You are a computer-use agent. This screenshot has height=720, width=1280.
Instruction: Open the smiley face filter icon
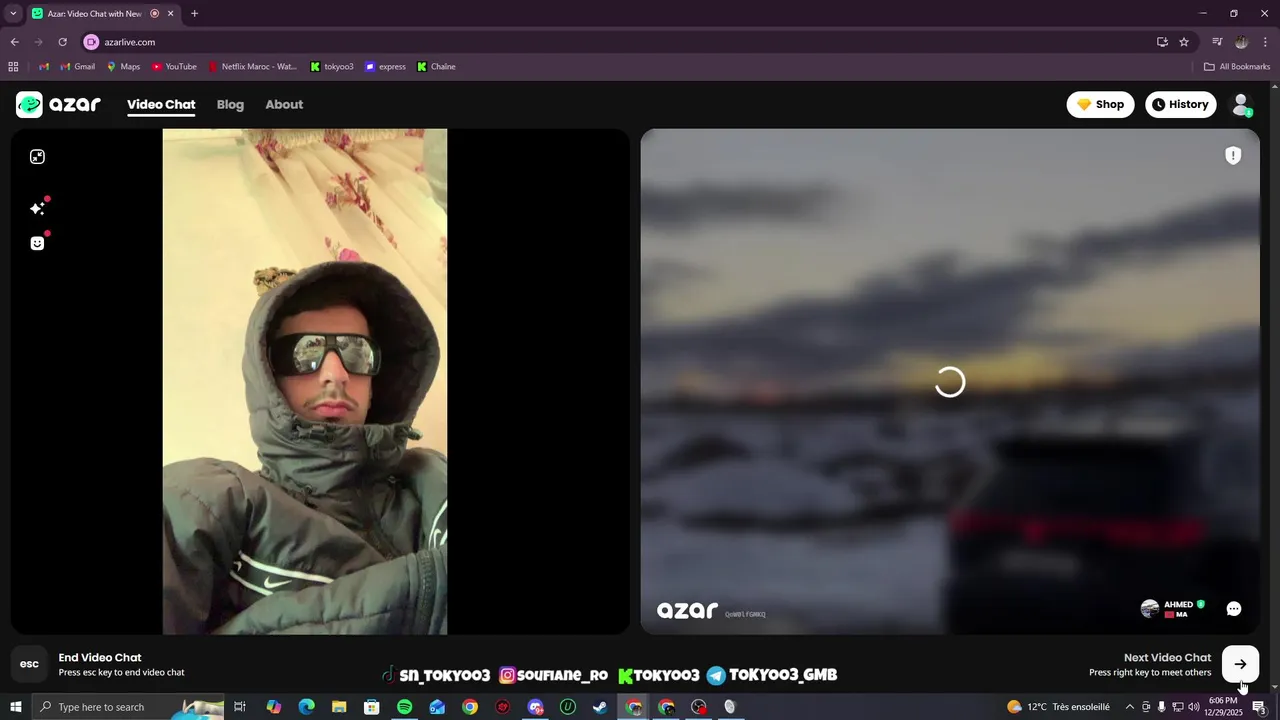point(37,243)
